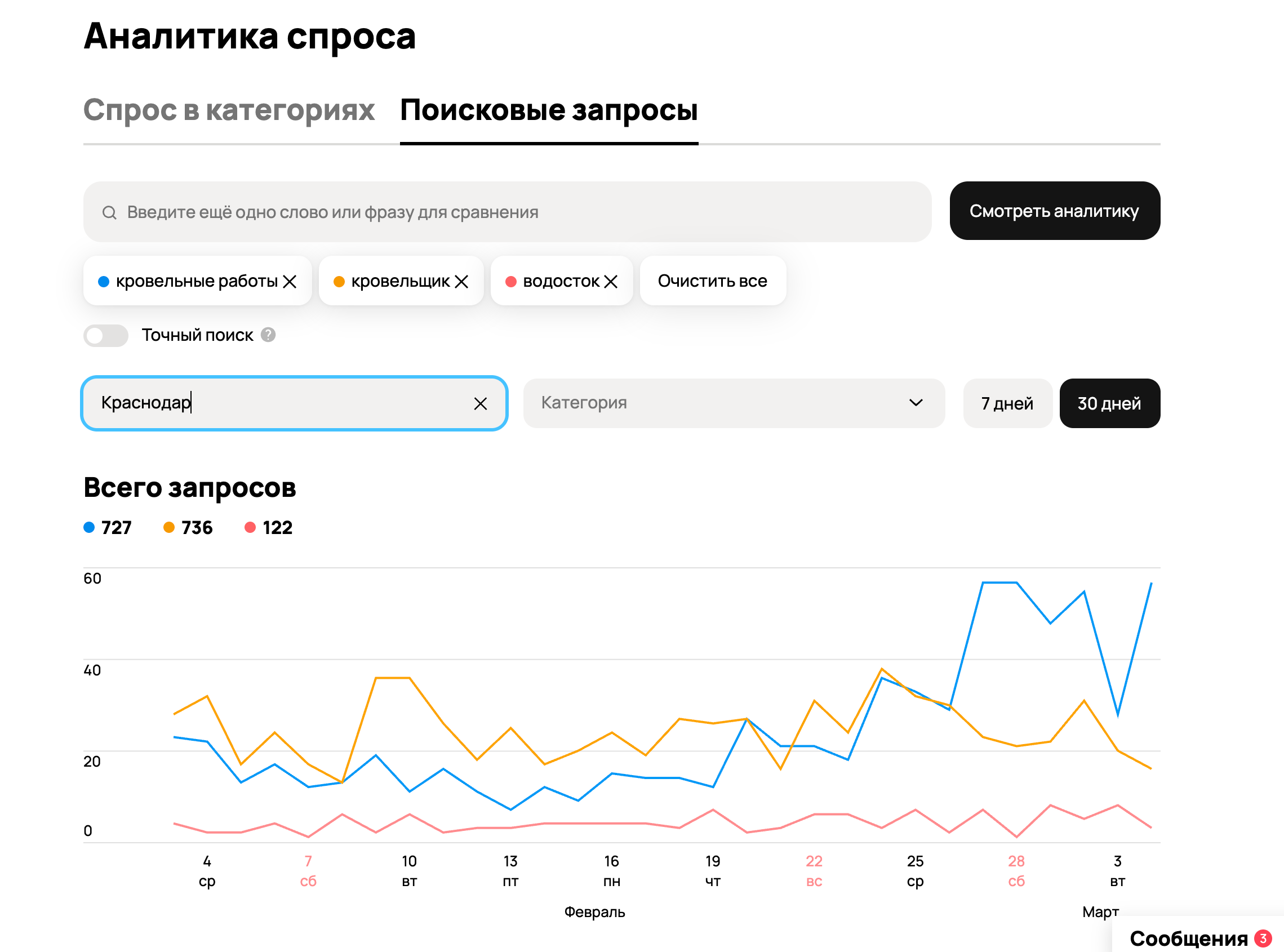Remove the кровельщик tag with X

461,281
